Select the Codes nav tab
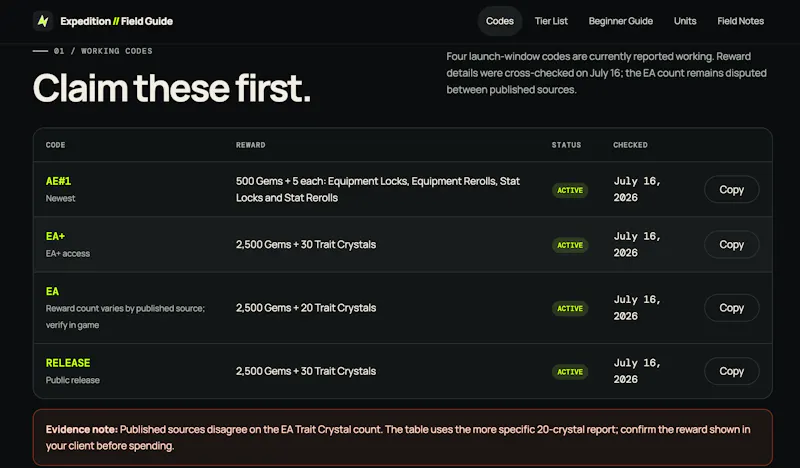Screen dimensions: 800x468 (499, 21)
